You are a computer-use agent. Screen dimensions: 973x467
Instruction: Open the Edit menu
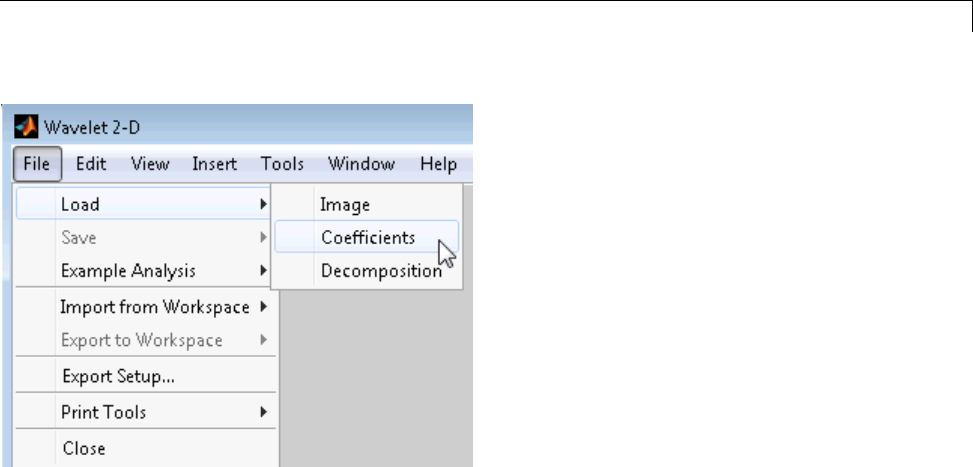pos(91,164)
